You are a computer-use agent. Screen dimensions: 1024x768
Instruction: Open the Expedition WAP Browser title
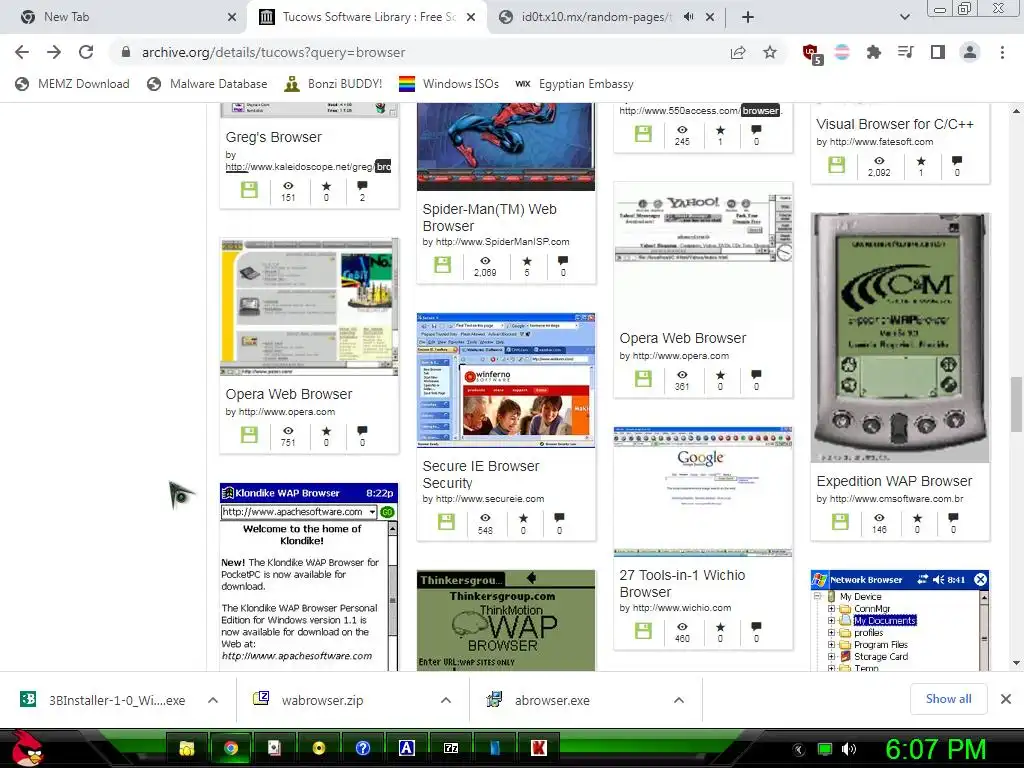[x=894, y=481]
